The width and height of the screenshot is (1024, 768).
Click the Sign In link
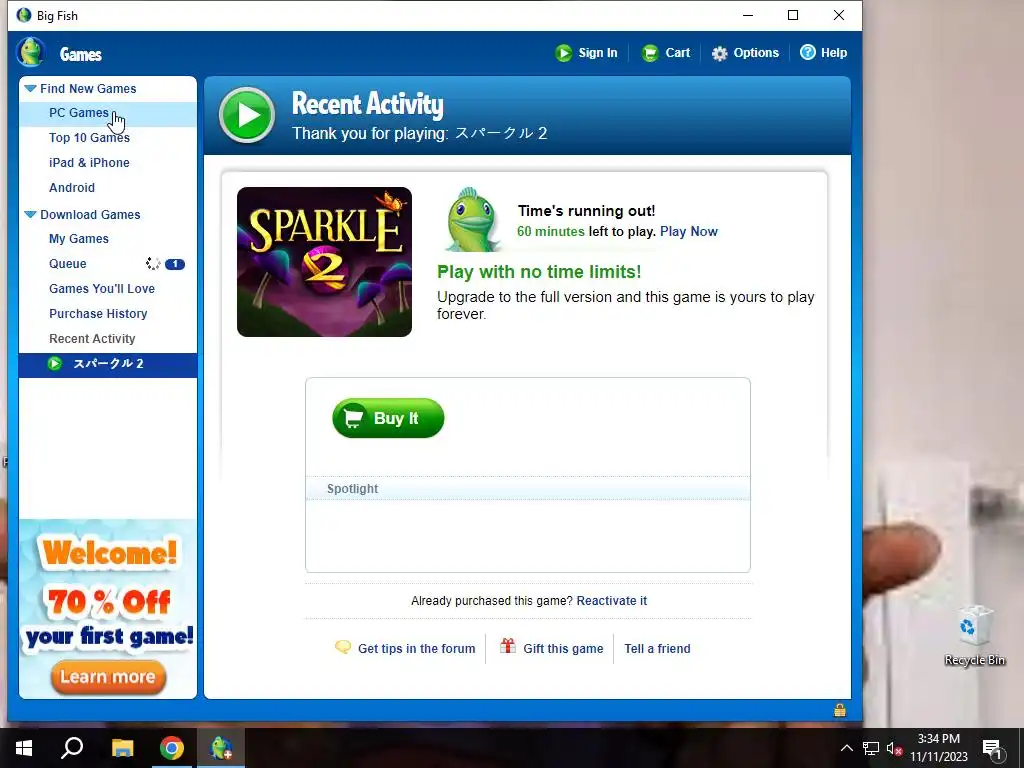point(598,53)
